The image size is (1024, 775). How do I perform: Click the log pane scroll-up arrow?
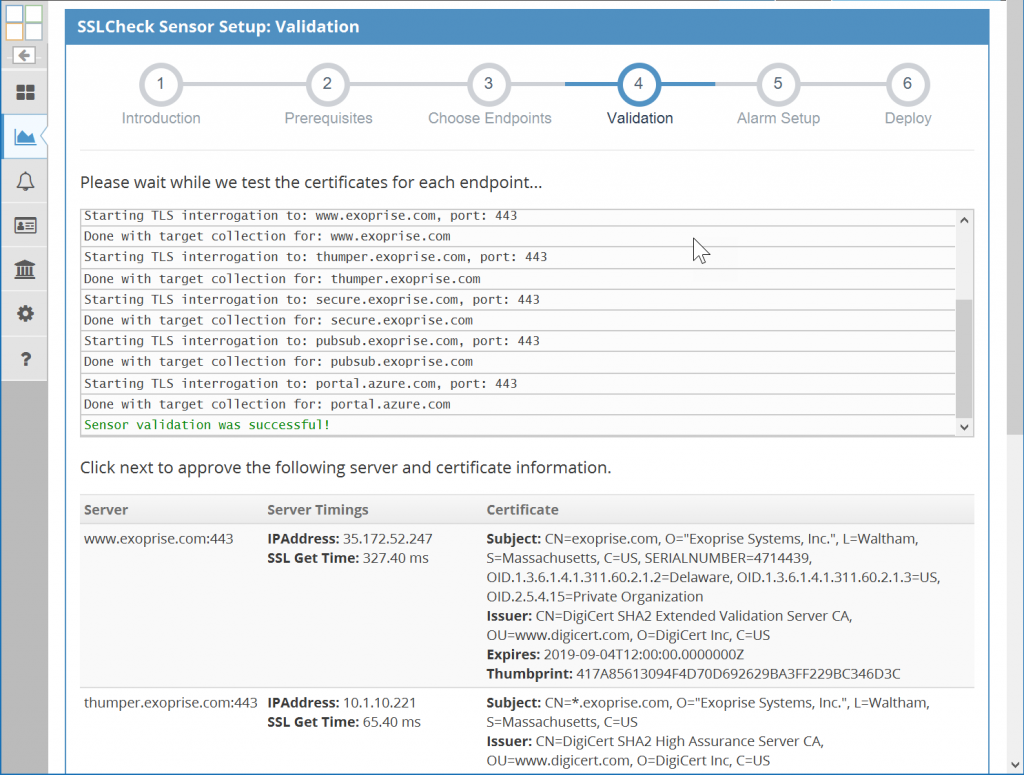tap(963, 218)
